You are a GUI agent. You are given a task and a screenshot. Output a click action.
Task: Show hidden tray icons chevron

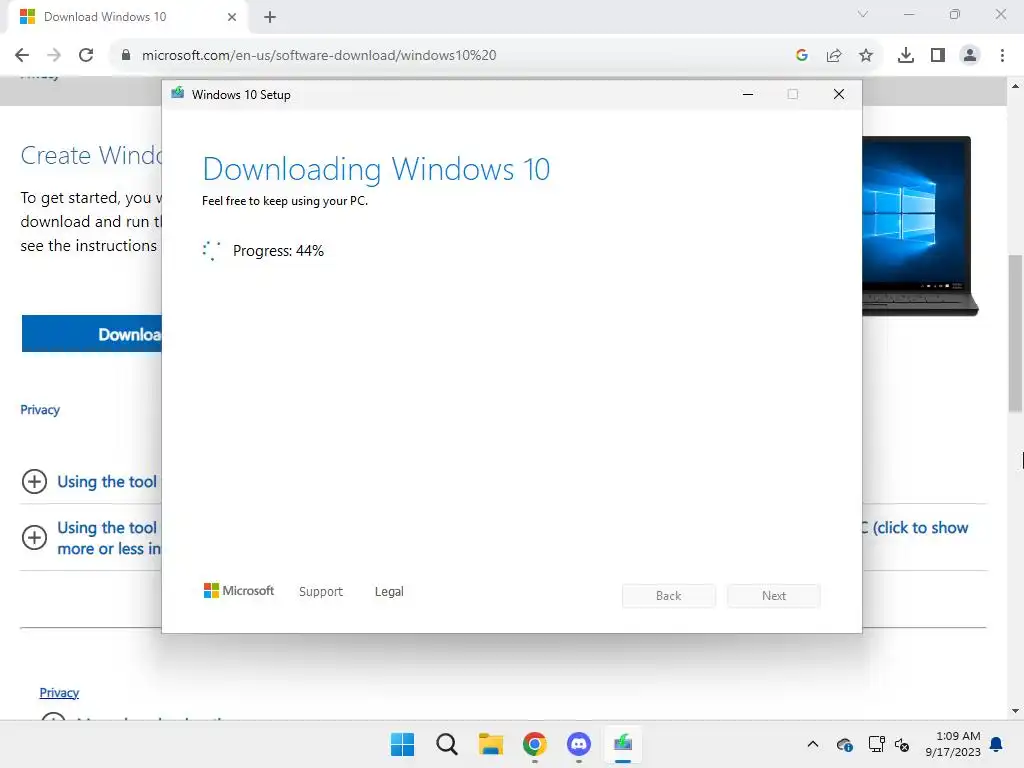coord(813,744)
